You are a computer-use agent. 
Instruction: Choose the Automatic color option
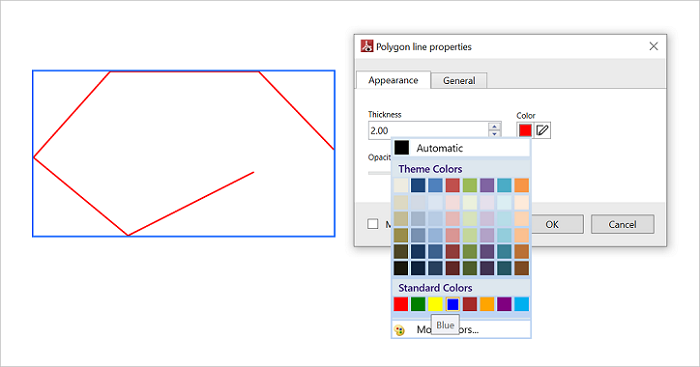pyautogui.click(x=461, y=148)
